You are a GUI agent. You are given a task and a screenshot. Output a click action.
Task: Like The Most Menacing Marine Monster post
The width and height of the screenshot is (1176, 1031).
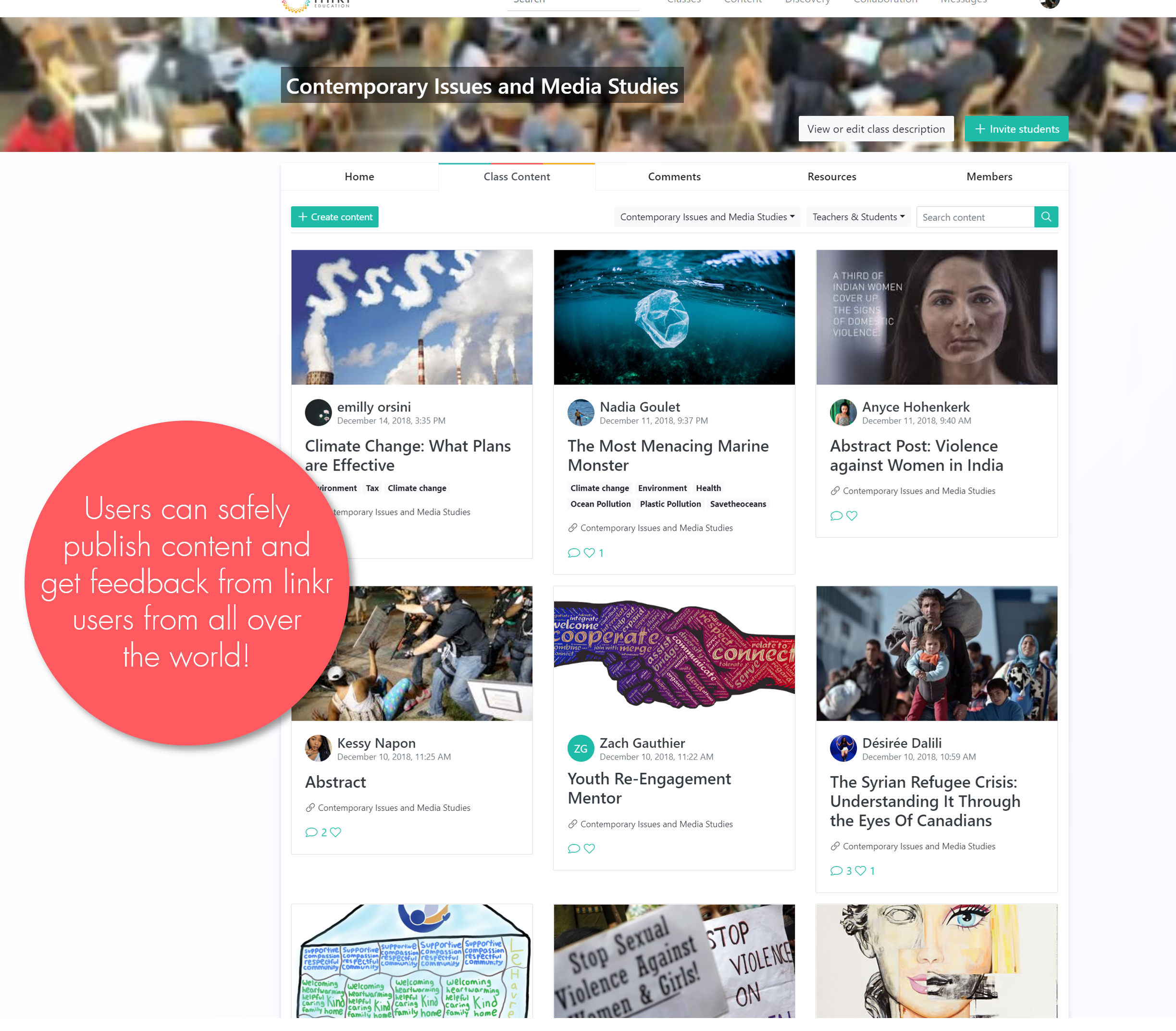tap(589, 553)
